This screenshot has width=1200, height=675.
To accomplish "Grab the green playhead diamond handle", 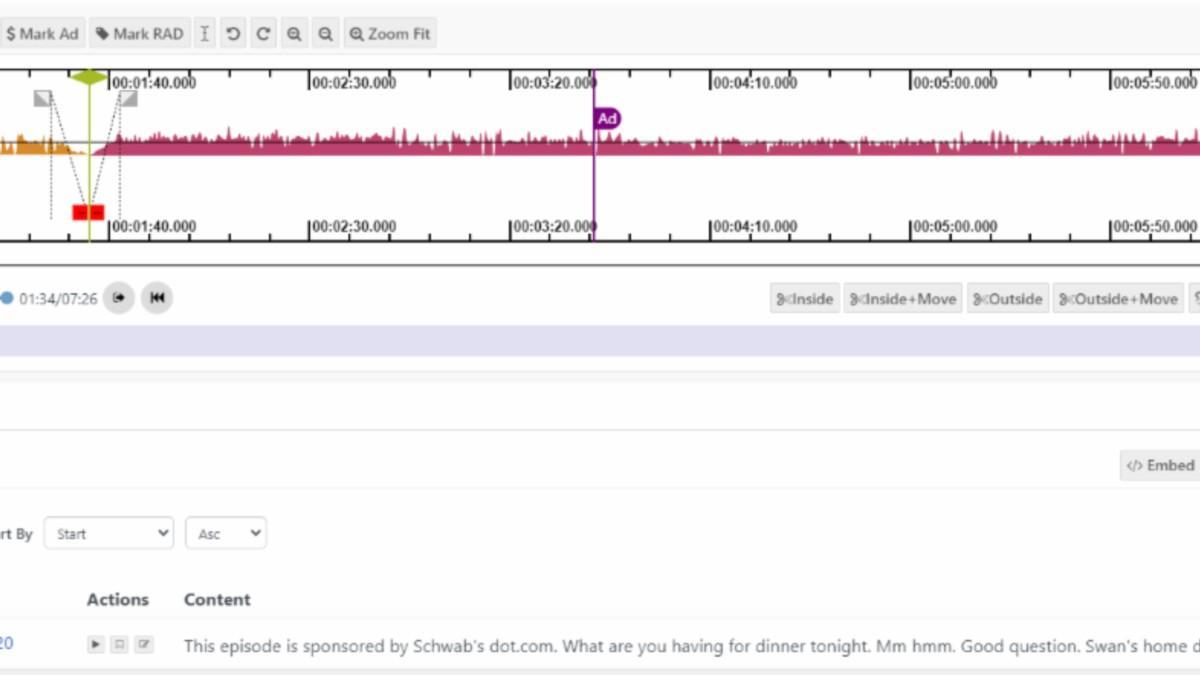I will click(89, 77).
